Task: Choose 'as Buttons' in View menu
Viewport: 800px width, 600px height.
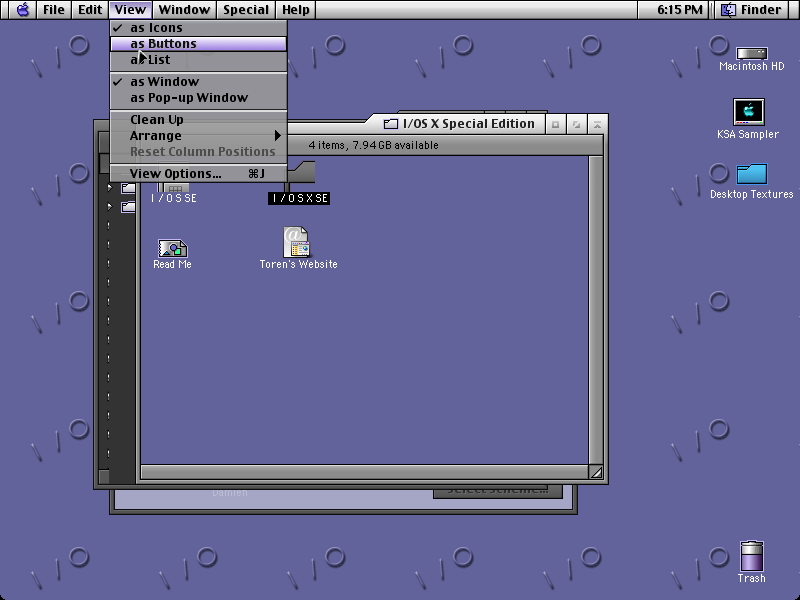Action: 198,44
